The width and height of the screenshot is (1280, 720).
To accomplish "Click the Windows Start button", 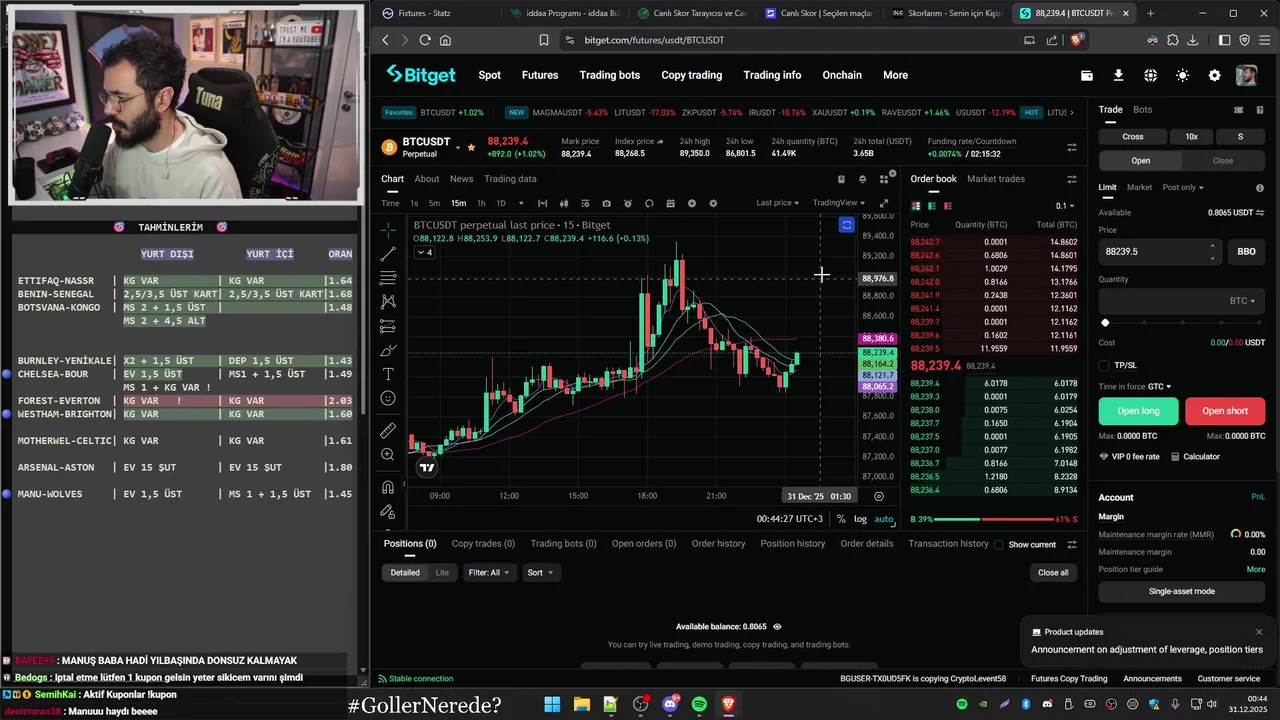I will pos(552,704).
